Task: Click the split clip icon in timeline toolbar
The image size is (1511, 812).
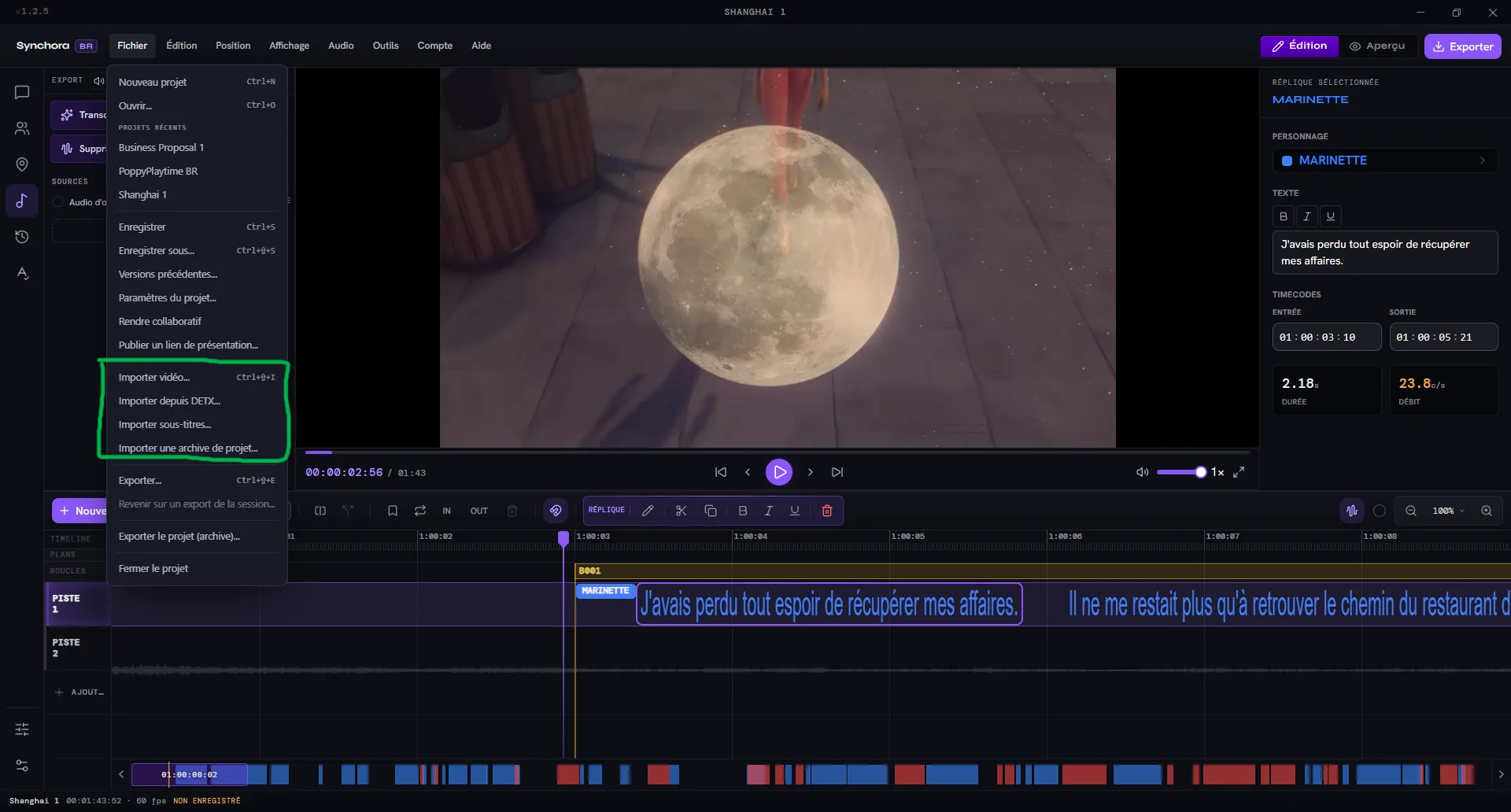Action: pos(320,511)
